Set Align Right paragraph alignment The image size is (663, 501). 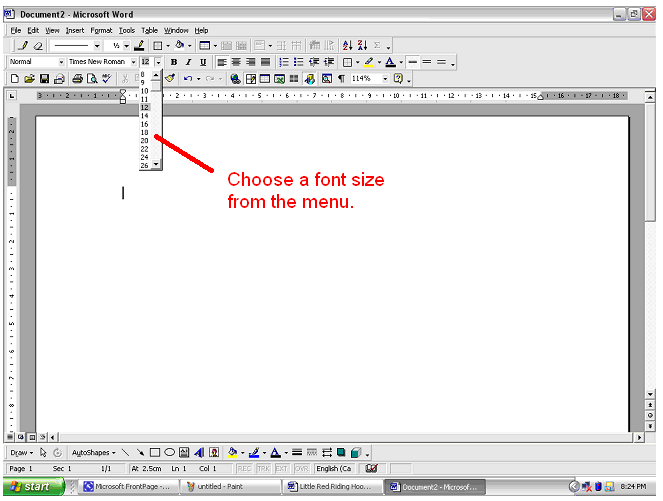251,62
